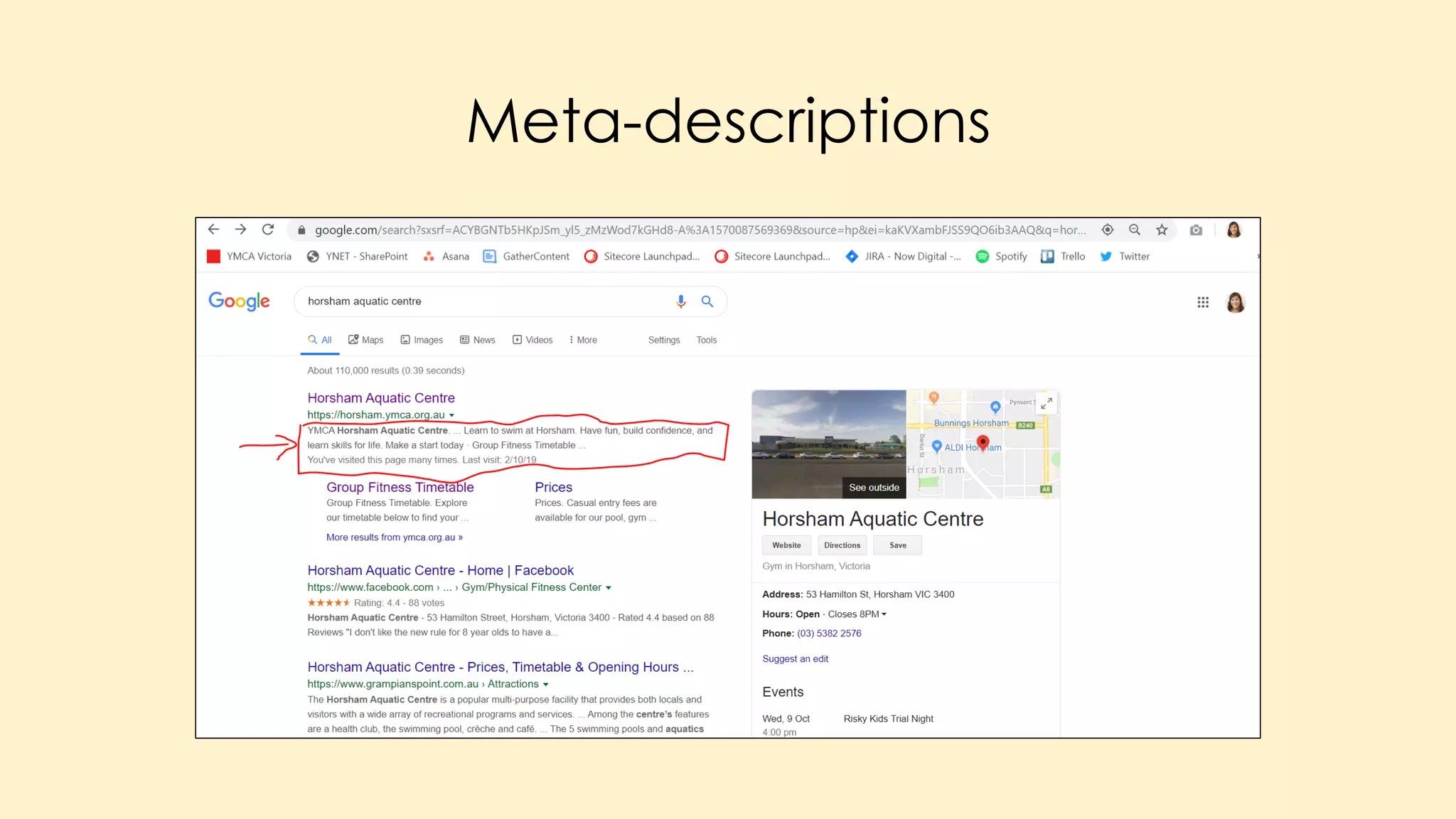Open the JIRA - Now Digital bookmark
1456x819 pixels.
click(x=903, y=257)
